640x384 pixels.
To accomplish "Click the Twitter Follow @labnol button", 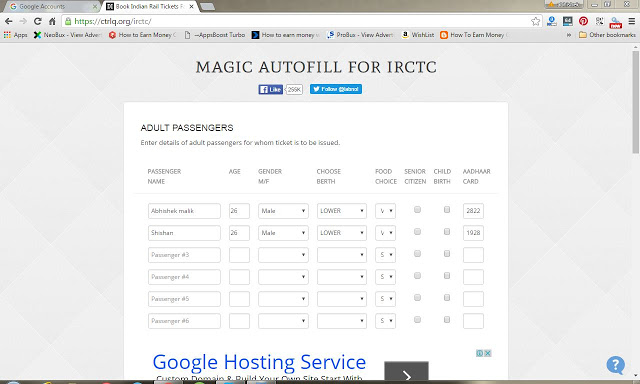I will [336, 89].
